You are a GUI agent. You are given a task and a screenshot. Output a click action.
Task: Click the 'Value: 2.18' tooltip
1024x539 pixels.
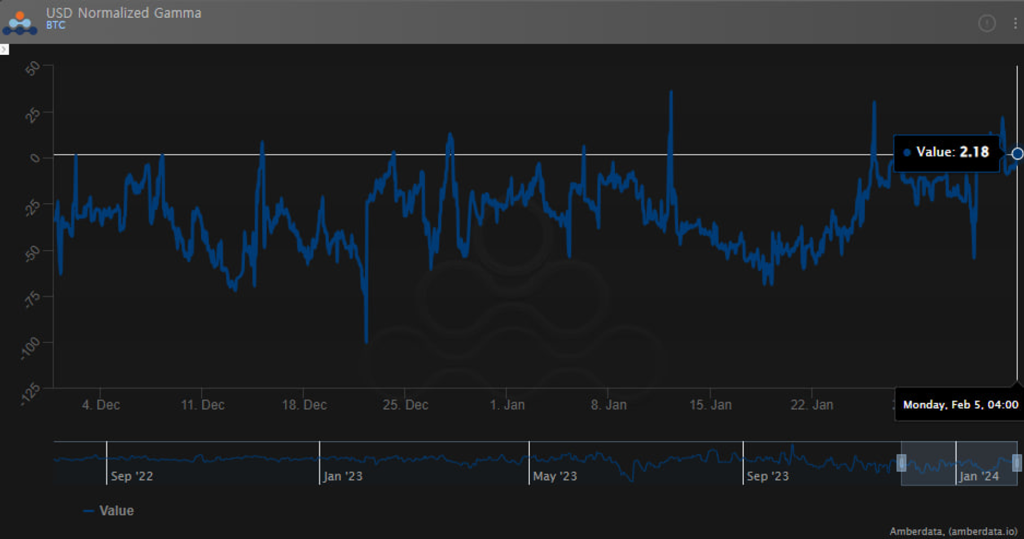(945, 152)
